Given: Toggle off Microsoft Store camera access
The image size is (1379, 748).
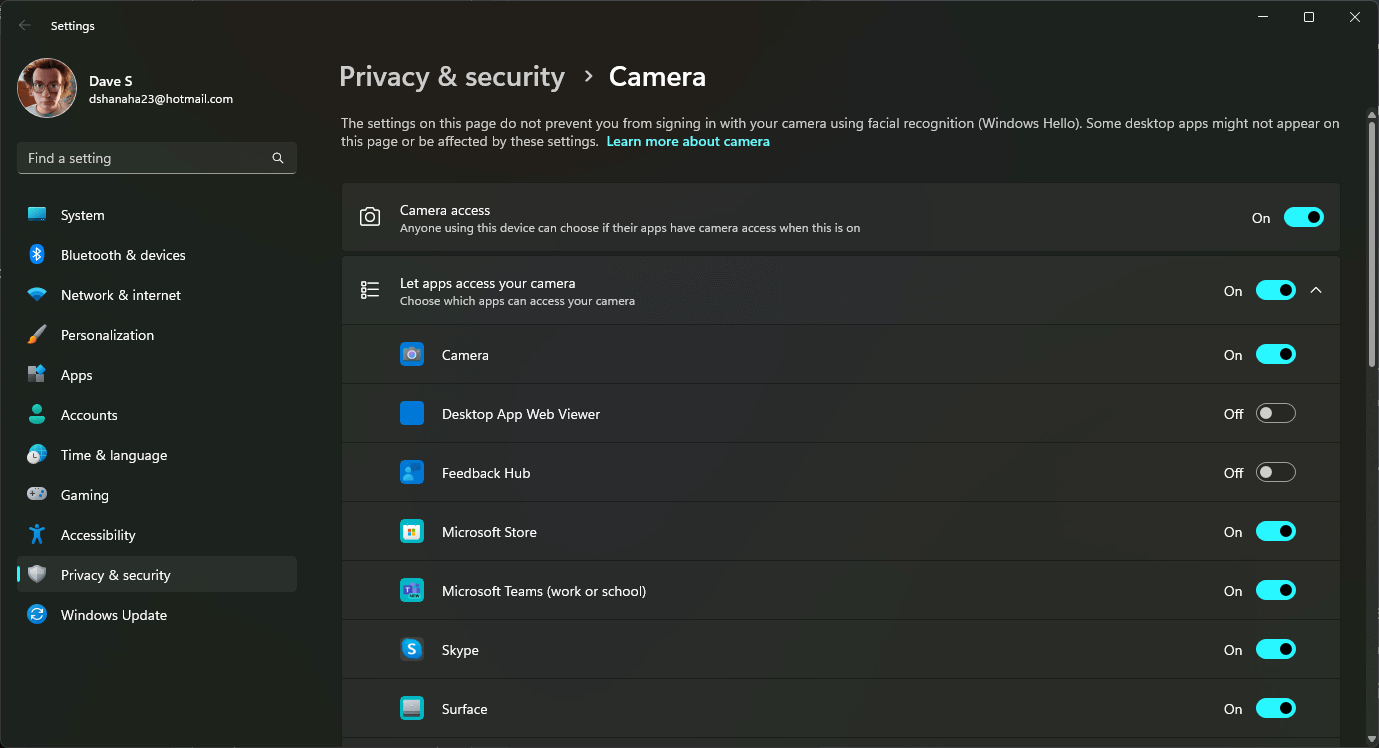Looking at the screenshot, I should pos(1276,531).
